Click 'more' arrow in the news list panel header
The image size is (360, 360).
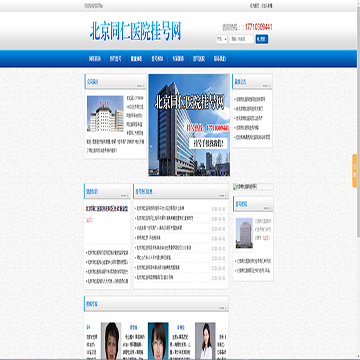tap(223, 195)
